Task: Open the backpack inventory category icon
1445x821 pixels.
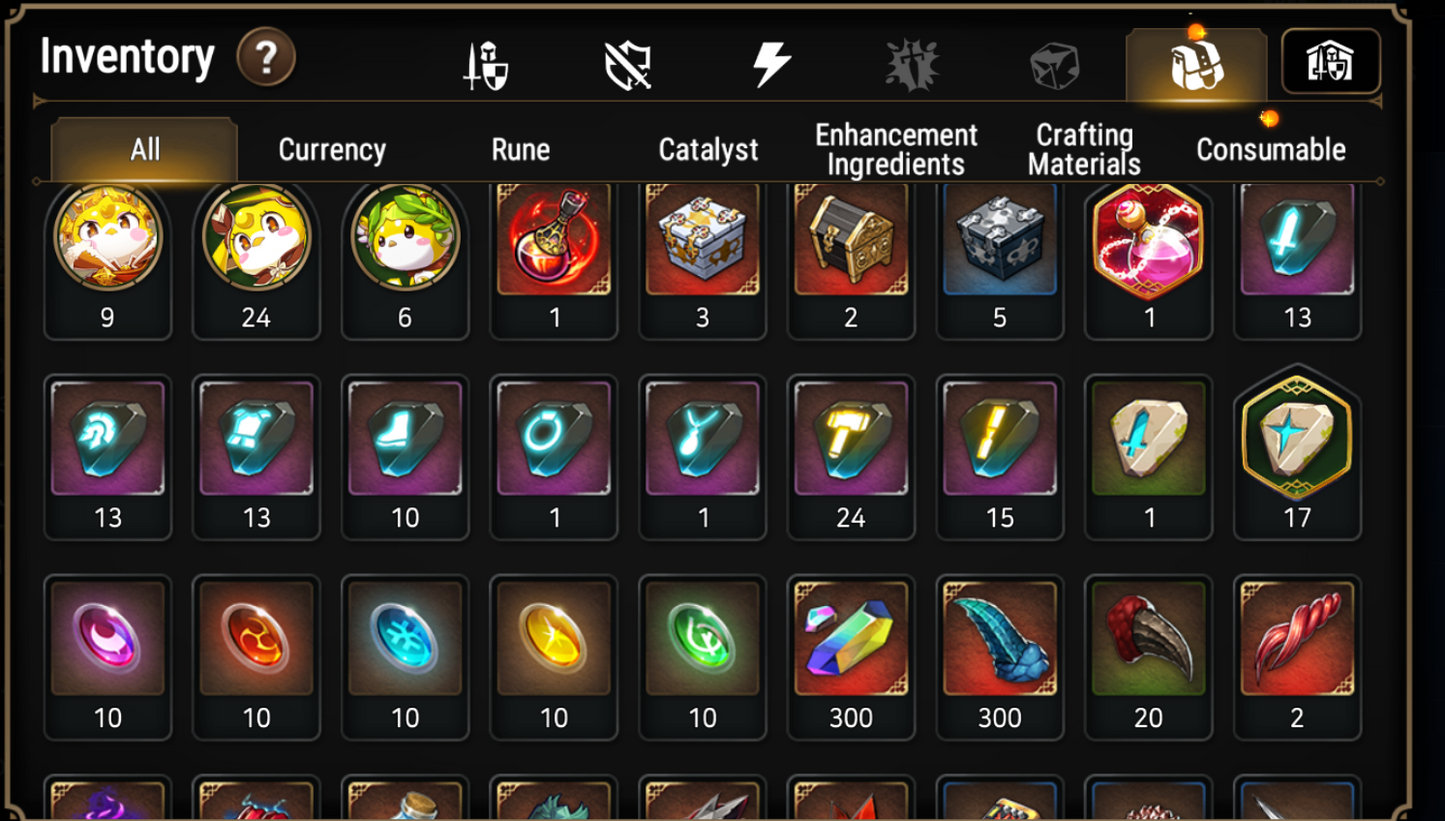Action: (1196, 66)
